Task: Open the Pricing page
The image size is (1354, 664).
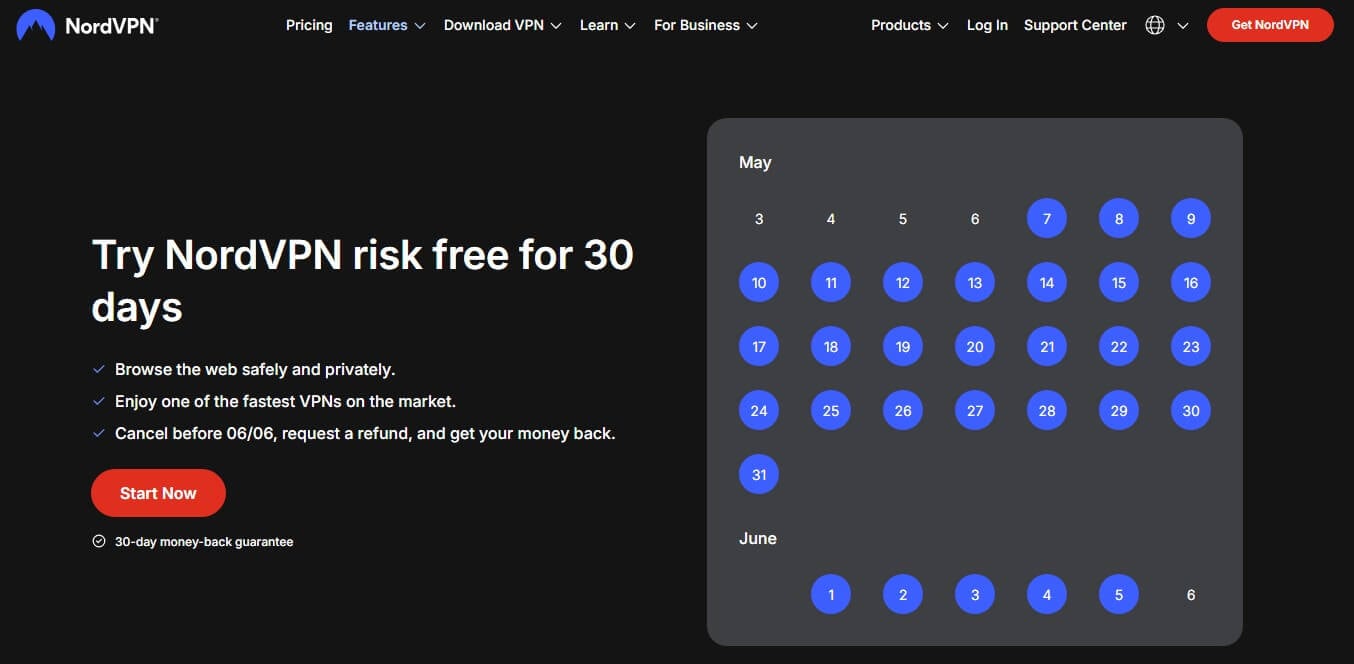Action: (x=309, y=25)
